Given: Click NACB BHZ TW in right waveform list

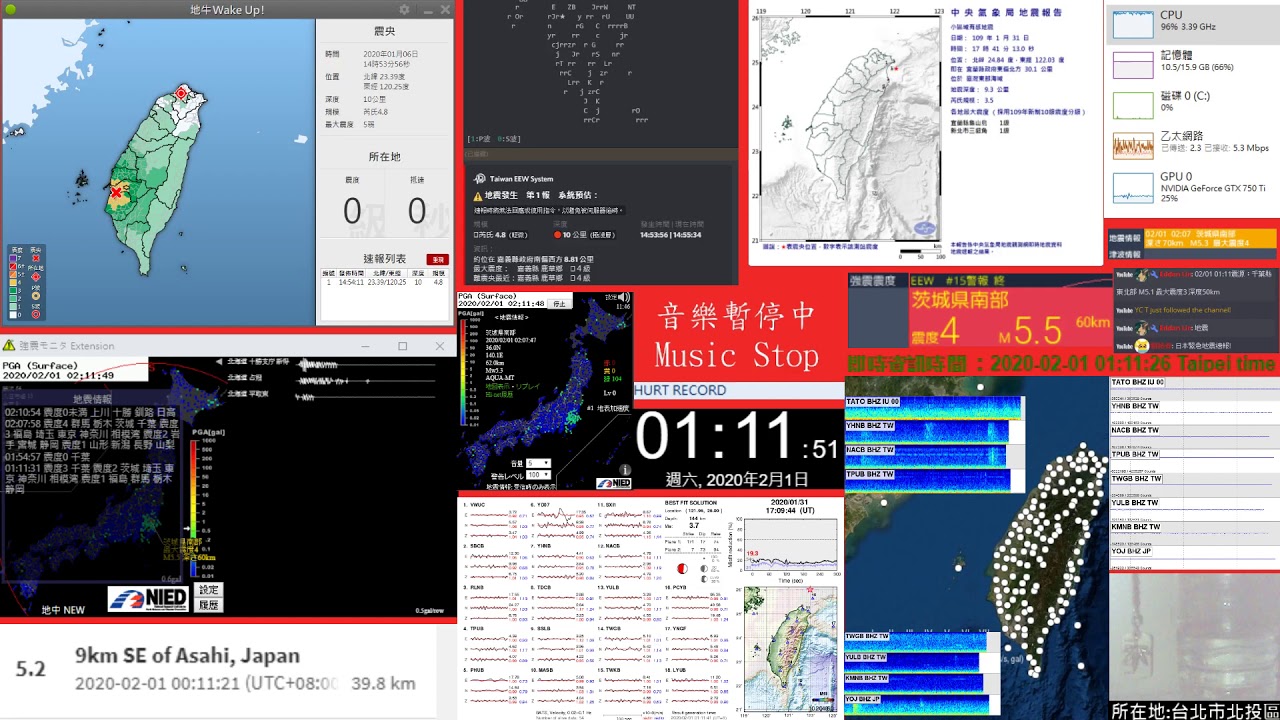Looking at the screenshot, I should click(x=1135, y=431).
